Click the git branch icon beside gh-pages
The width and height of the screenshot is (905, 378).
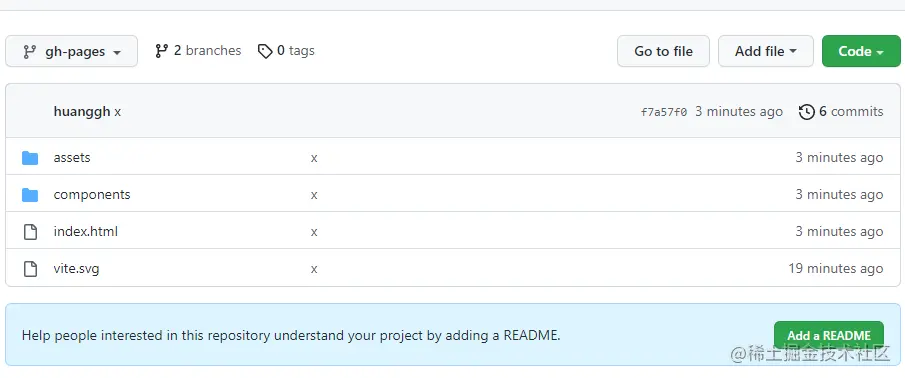29,52
